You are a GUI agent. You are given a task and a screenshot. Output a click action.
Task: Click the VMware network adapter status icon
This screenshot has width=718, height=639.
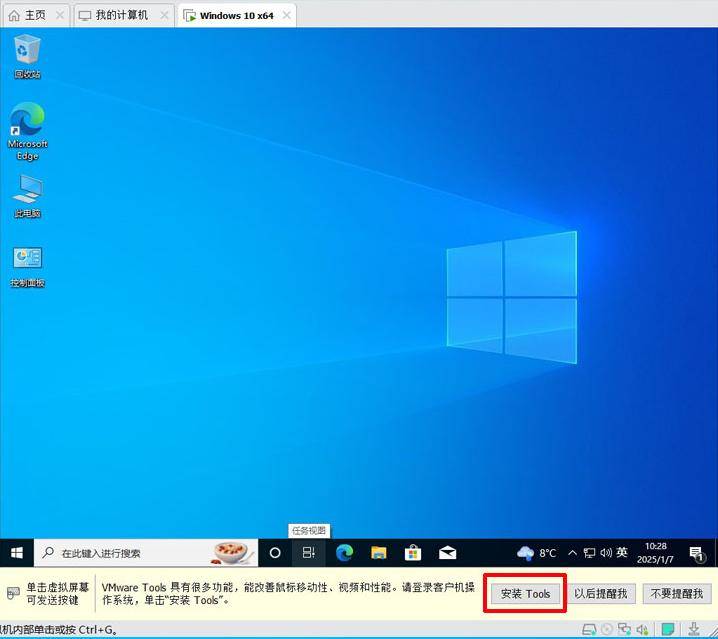click(x=624, y=629)
